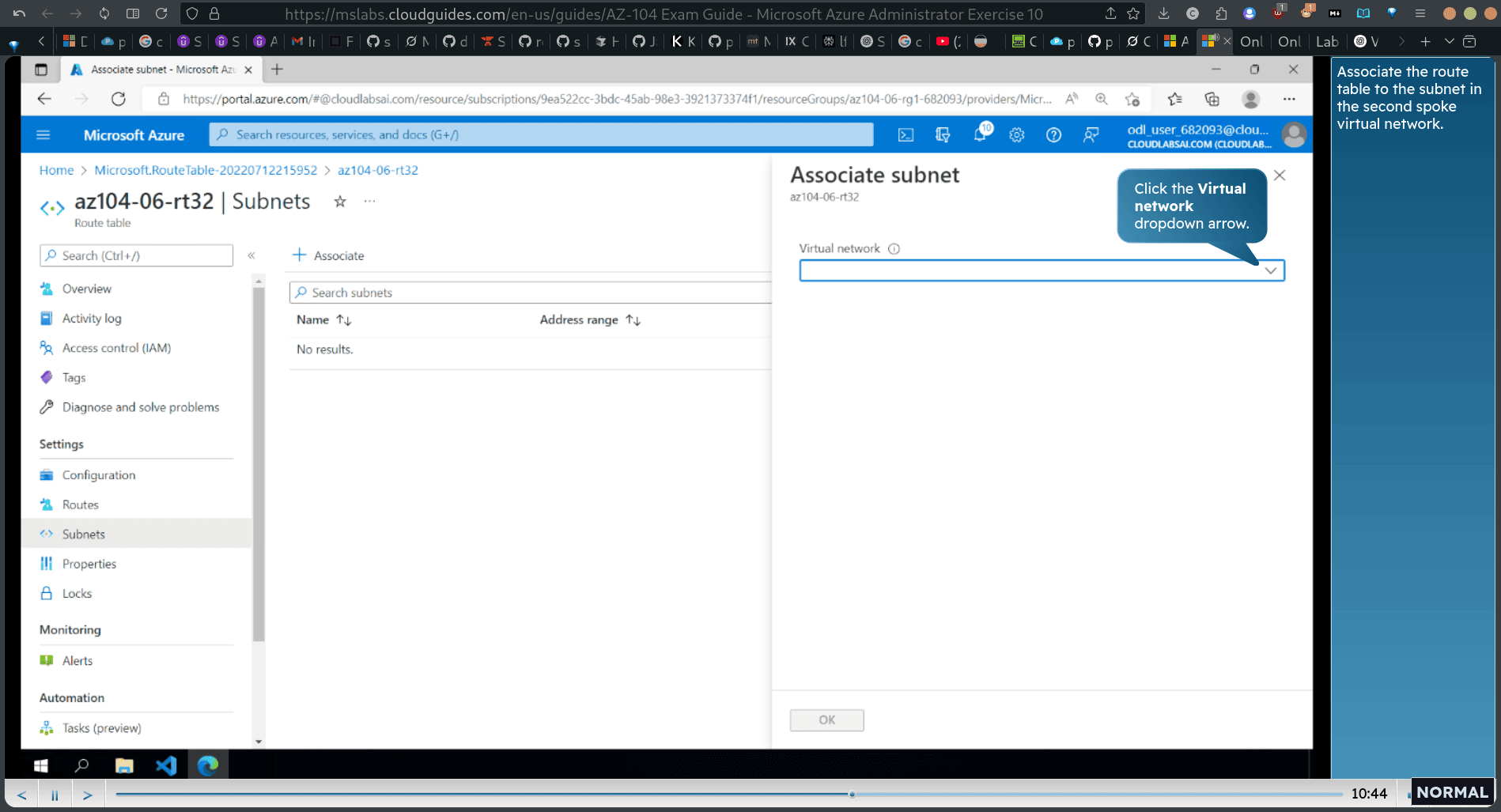The height and width of the screenshot is (812, 1501).
Task: Open Cloud Shell icon in Azure header
Action: click(906, 135)
